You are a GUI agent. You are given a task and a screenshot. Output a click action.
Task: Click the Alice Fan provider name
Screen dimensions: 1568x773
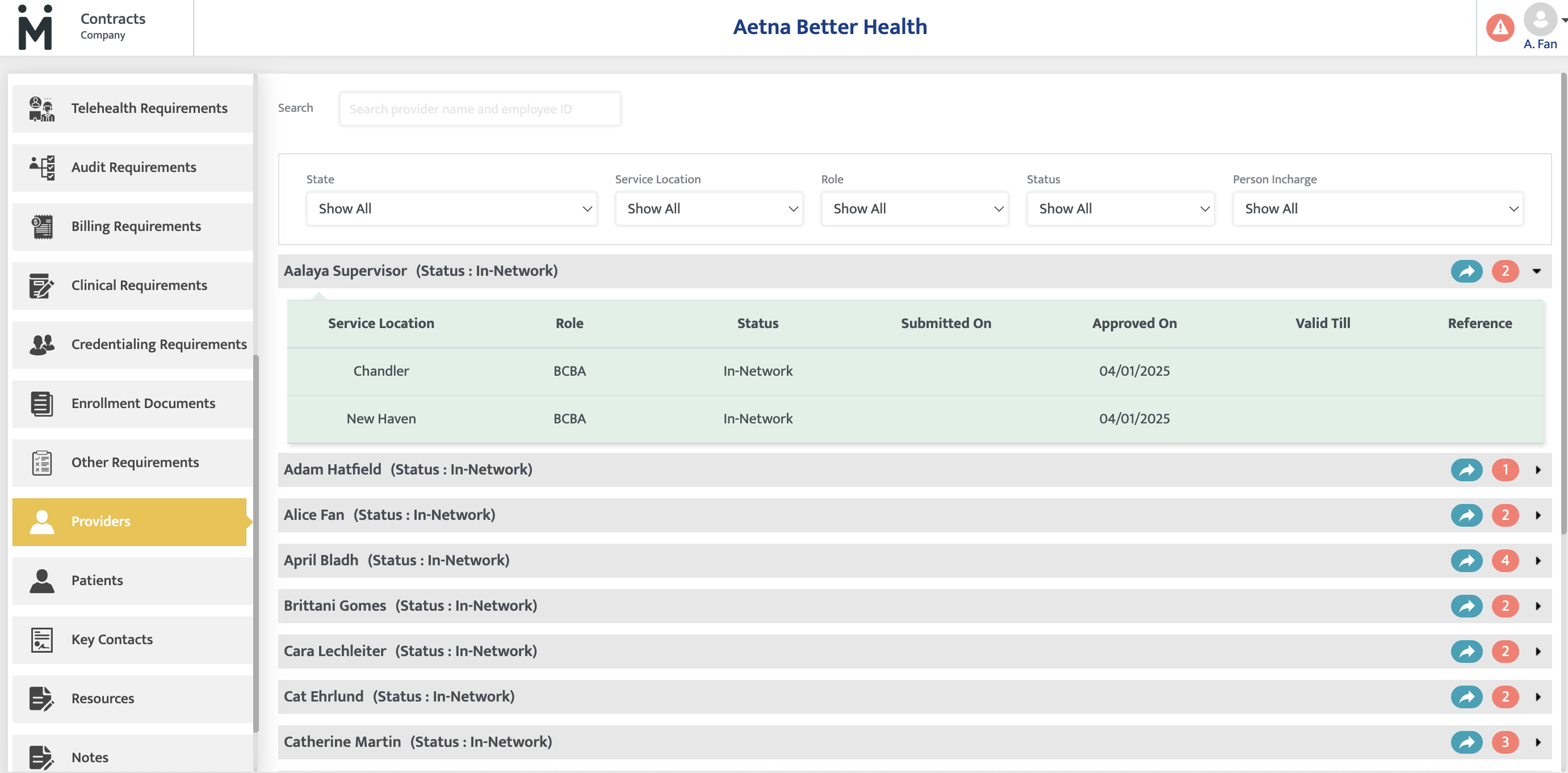(313, 515)
